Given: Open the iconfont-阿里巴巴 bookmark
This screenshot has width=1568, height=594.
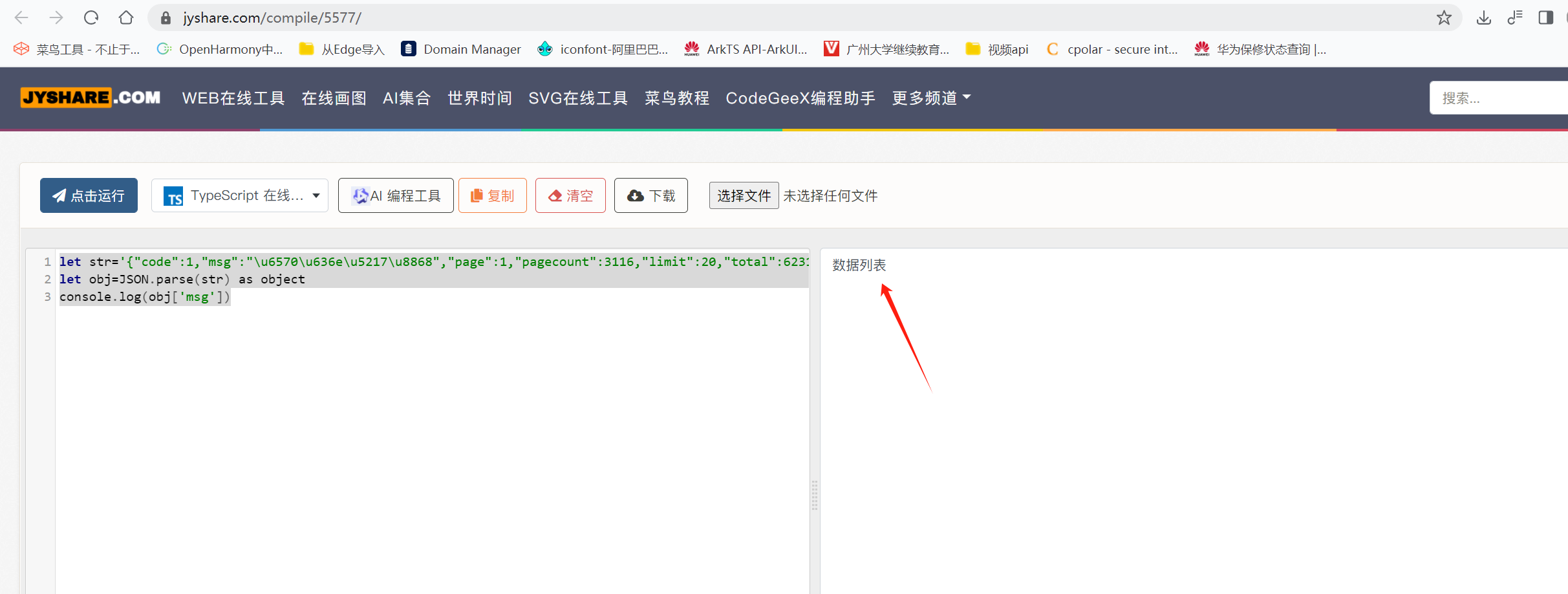Looking at the screenshot, I should tap(603, 49).
